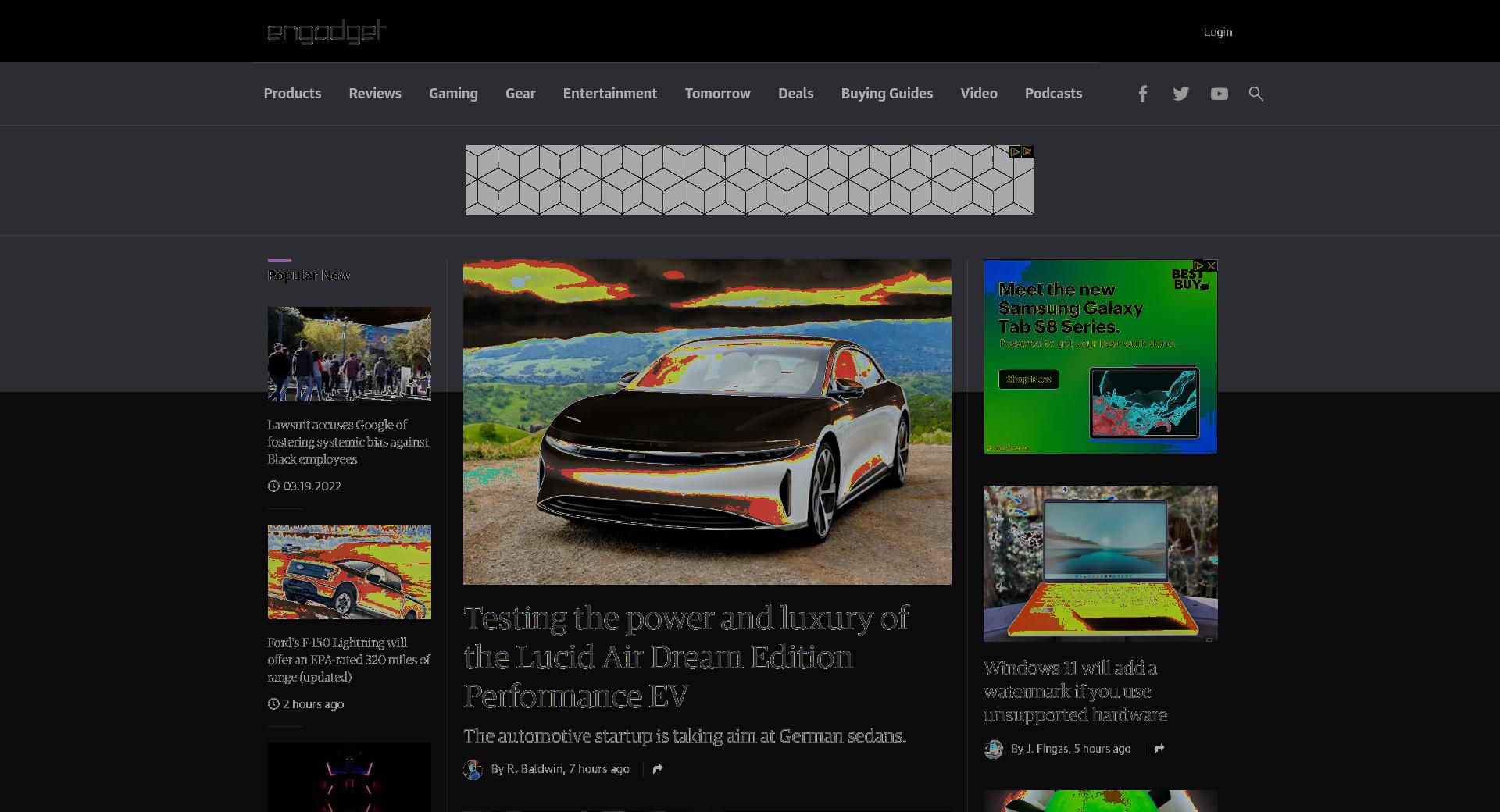Open the Reviews menu
The width and height of the screenshot is (1500, 812).
coord(375,94)
